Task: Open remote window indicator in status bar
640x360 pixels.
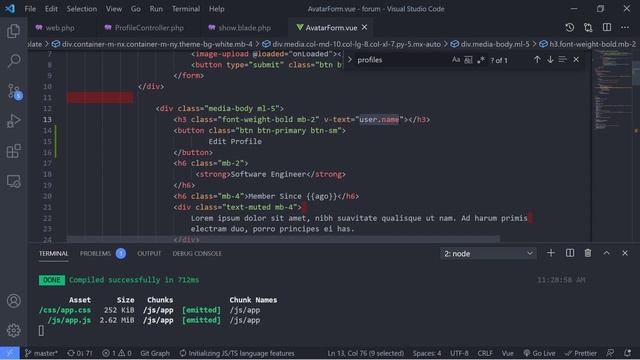Action: pyautogui.click(x=9, y=353)
